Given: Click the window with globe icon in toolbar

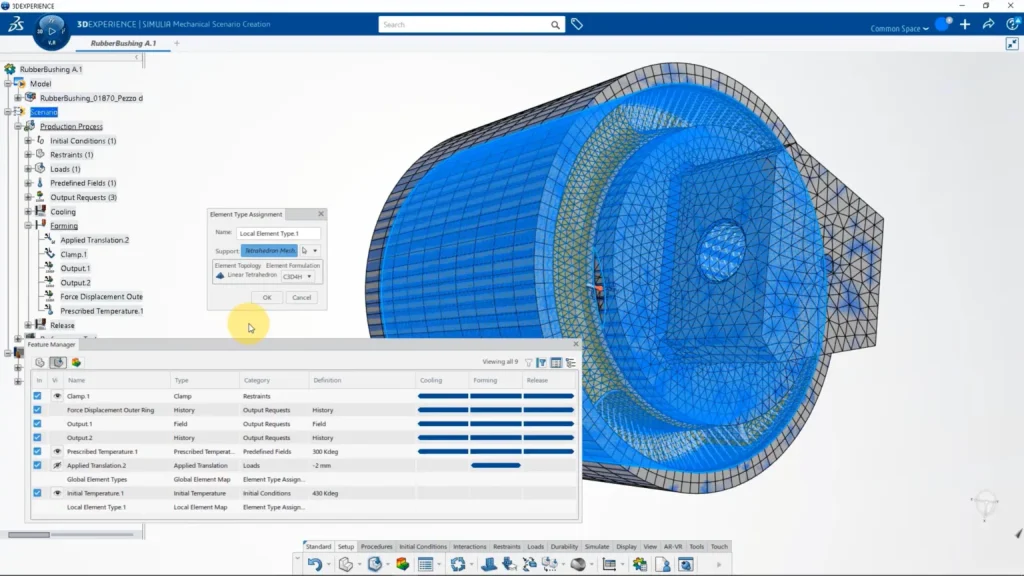Looking at the screenshot, I should pyautogui.click(x=686, y=564).
